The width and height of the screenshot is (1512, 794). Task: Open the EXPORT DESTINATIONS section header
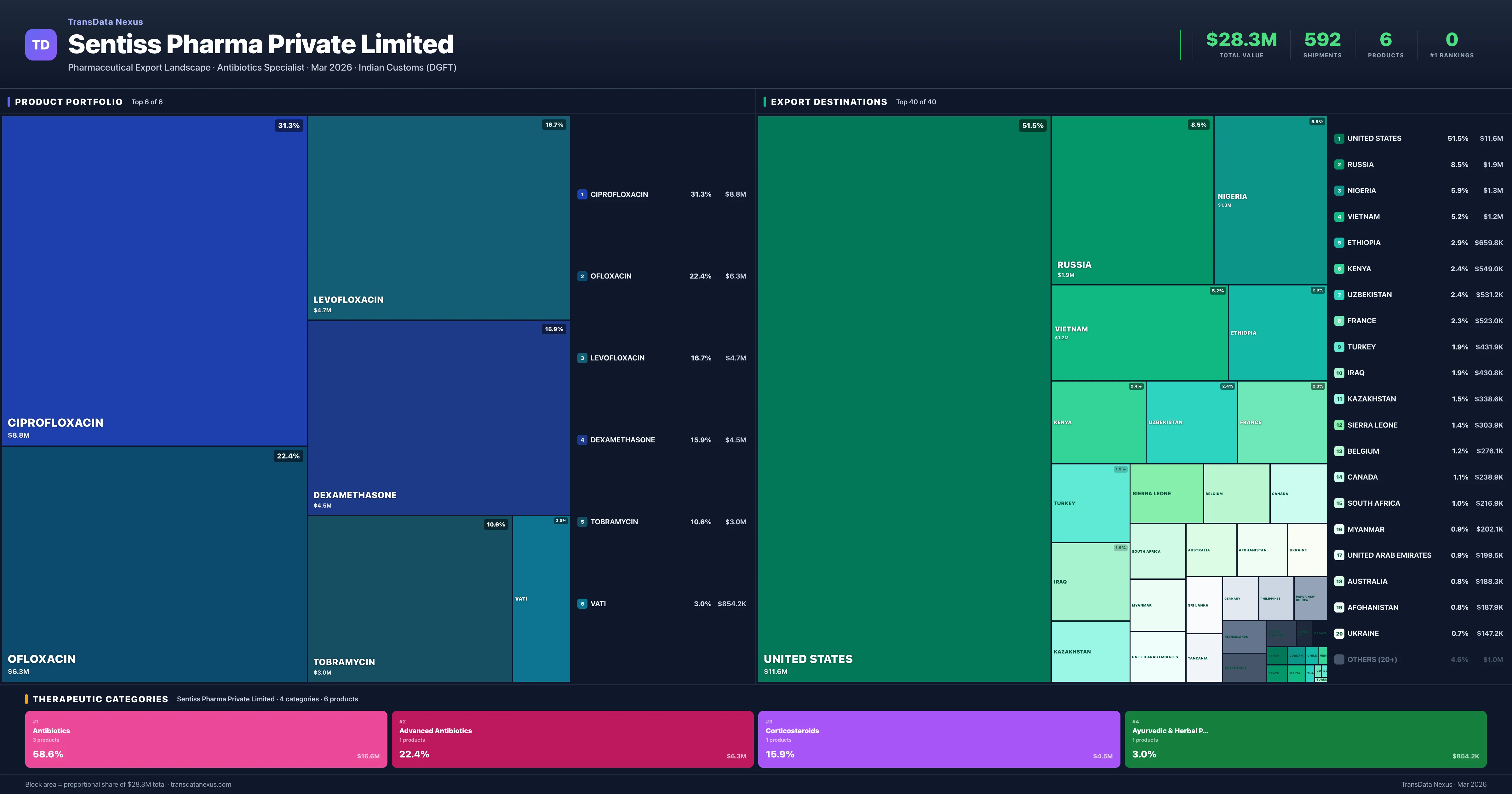829,101
